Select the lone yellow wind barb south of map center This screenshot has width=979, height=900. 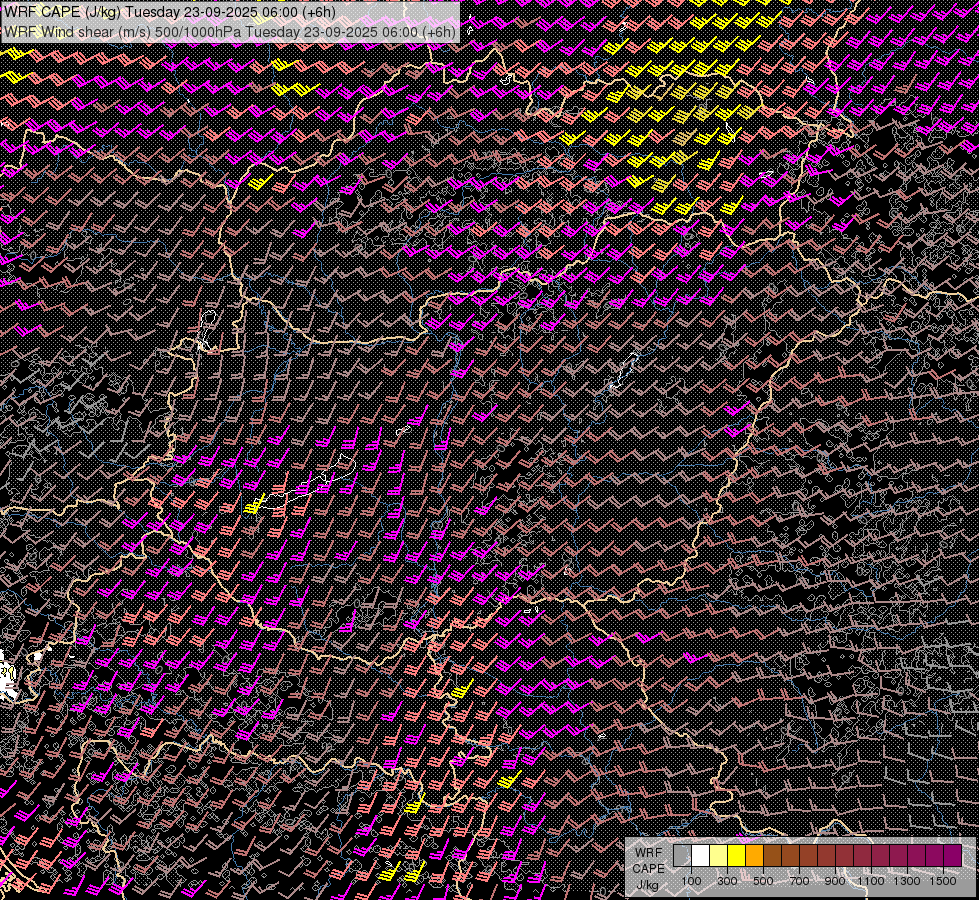click(x=461, y=689)
